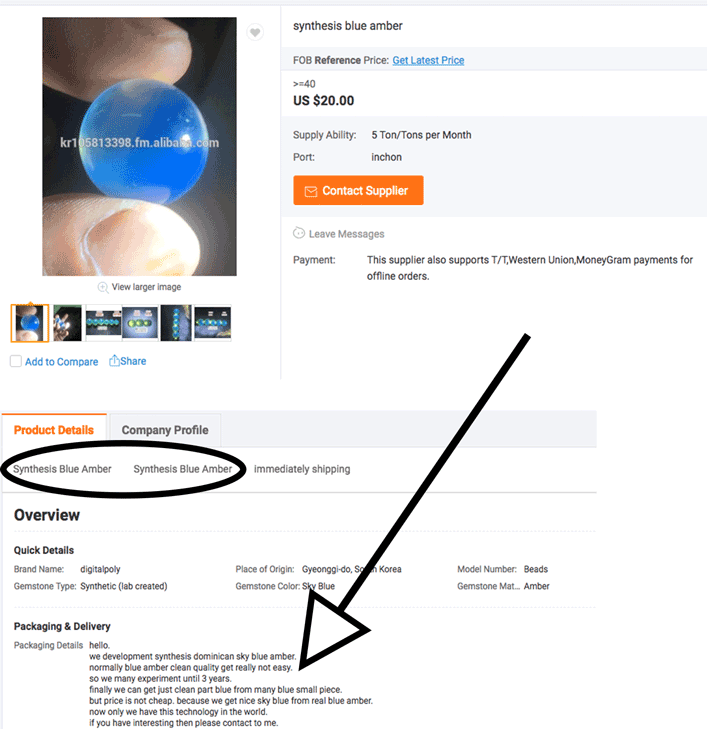Click the magnifier View larger image icon

103,287
